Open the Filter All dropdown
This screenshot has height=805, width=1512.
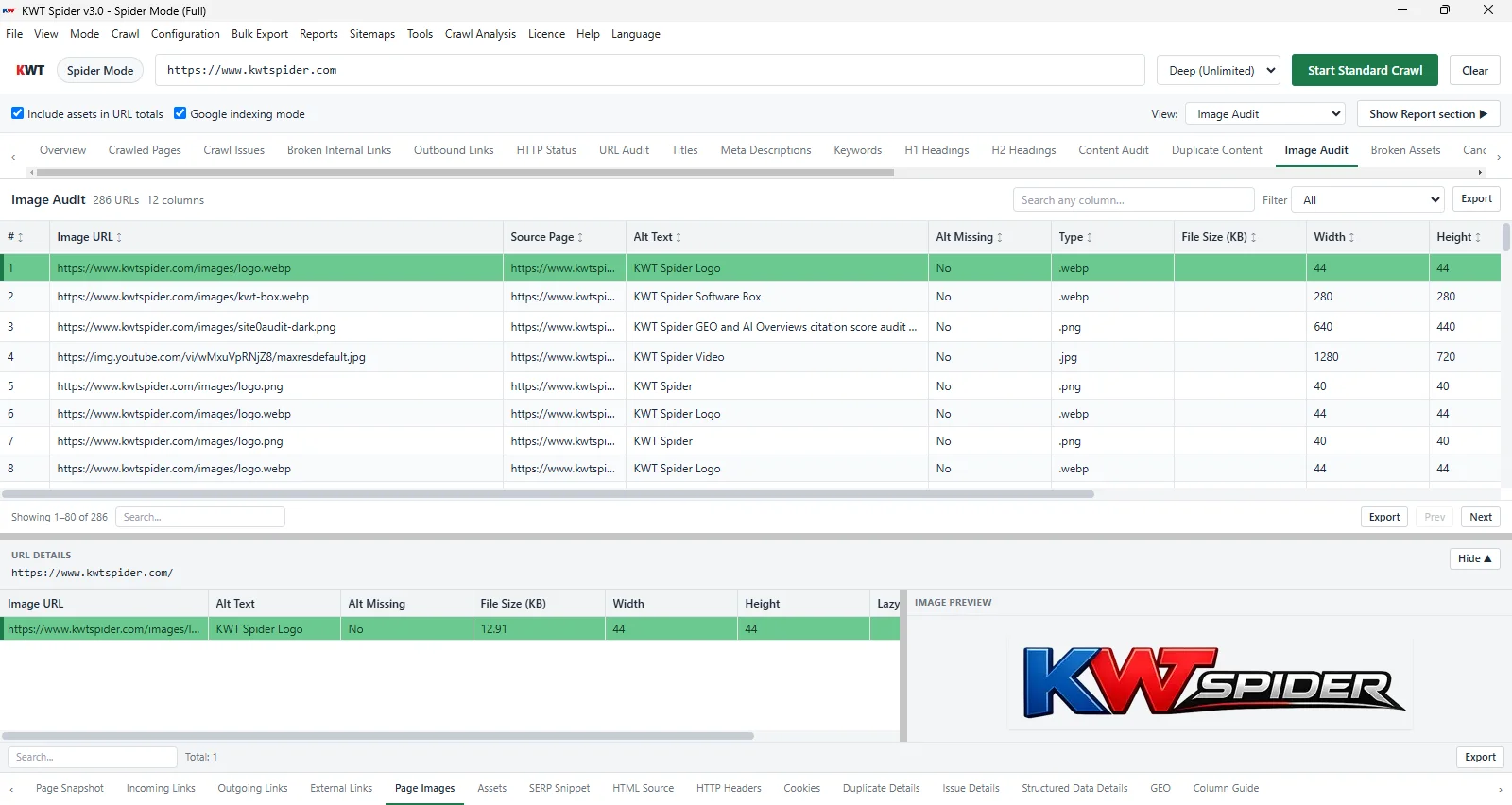1367,199
